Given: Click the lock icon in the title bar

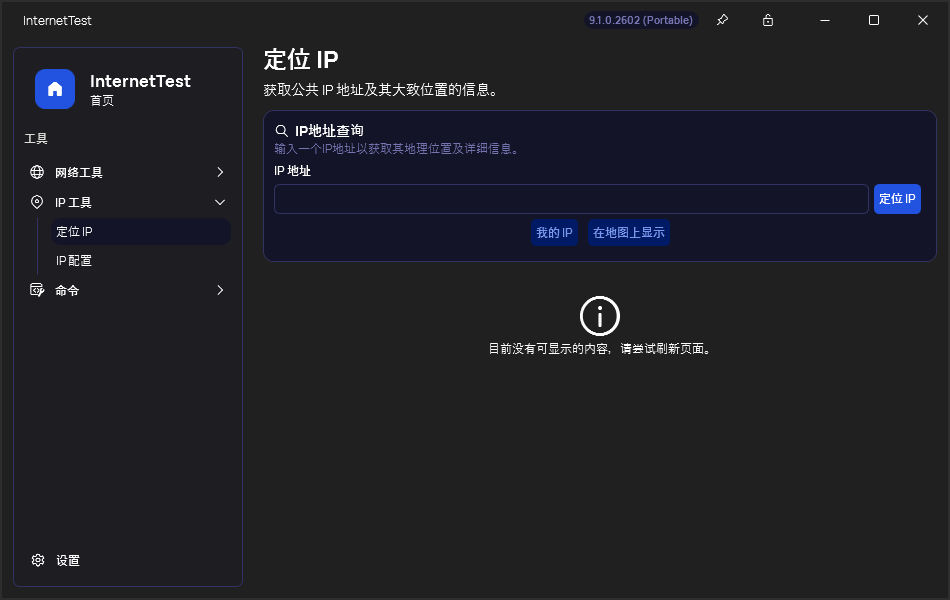Looking at the screenshot, I should click(767, 19).
